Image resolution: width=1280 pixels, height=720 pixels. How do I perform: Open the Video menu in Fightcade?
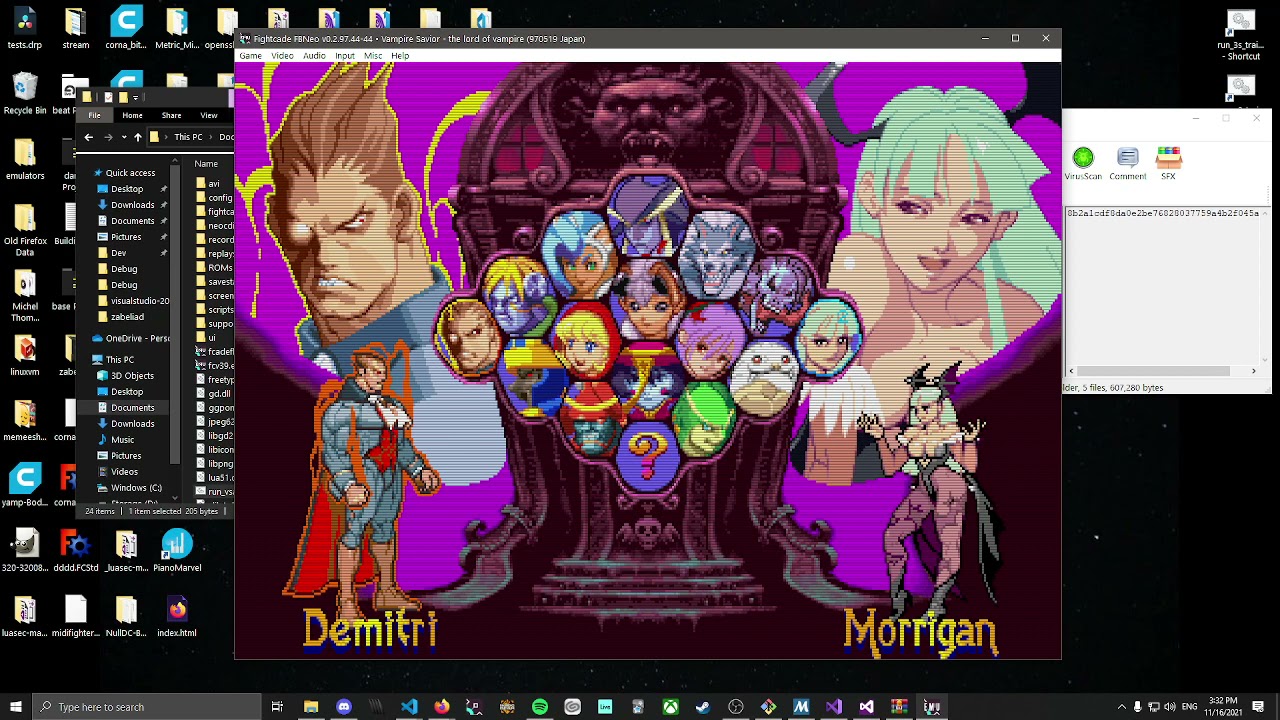pos(282,56)
